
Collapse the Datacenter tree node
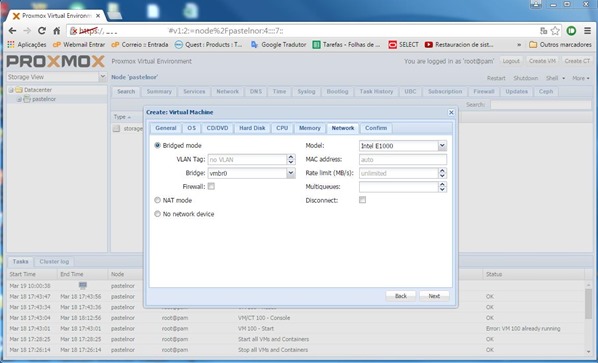click(x=11, y=90)
